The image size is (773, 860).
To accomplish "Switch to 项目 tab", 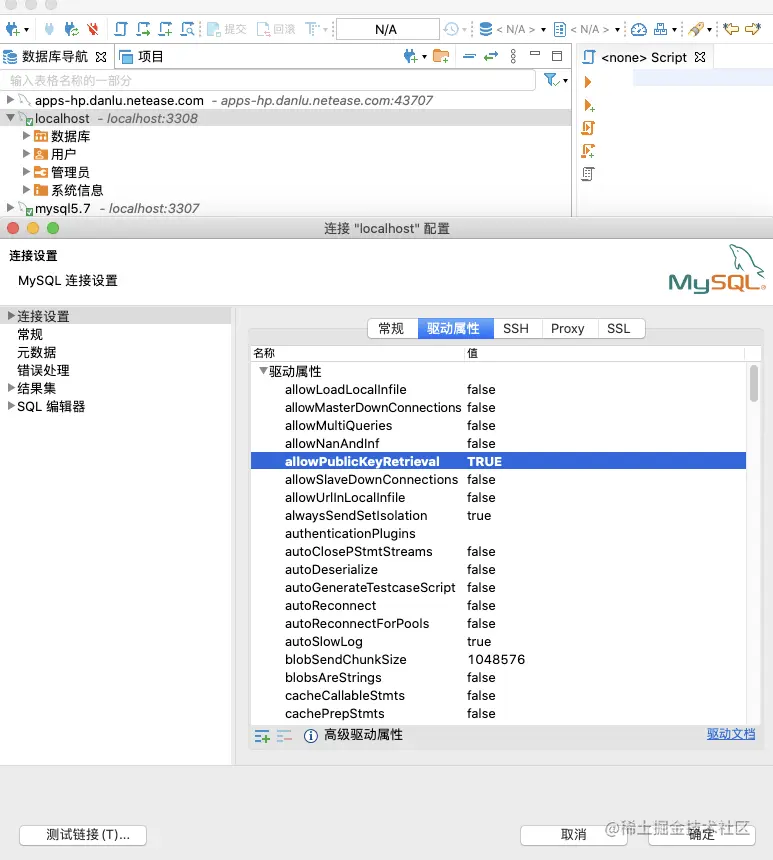I will point(142,56).
